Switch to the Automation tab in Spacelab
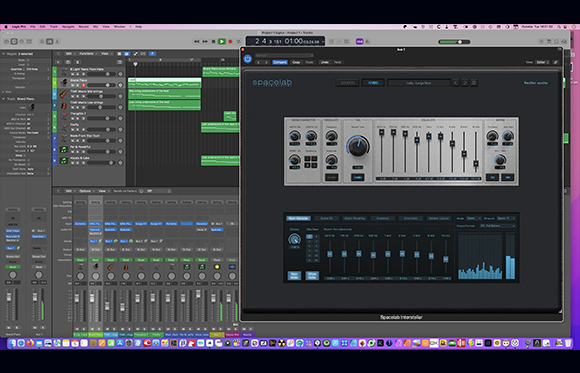Screen dimensions: 580x373 click(x=411, y=218)
